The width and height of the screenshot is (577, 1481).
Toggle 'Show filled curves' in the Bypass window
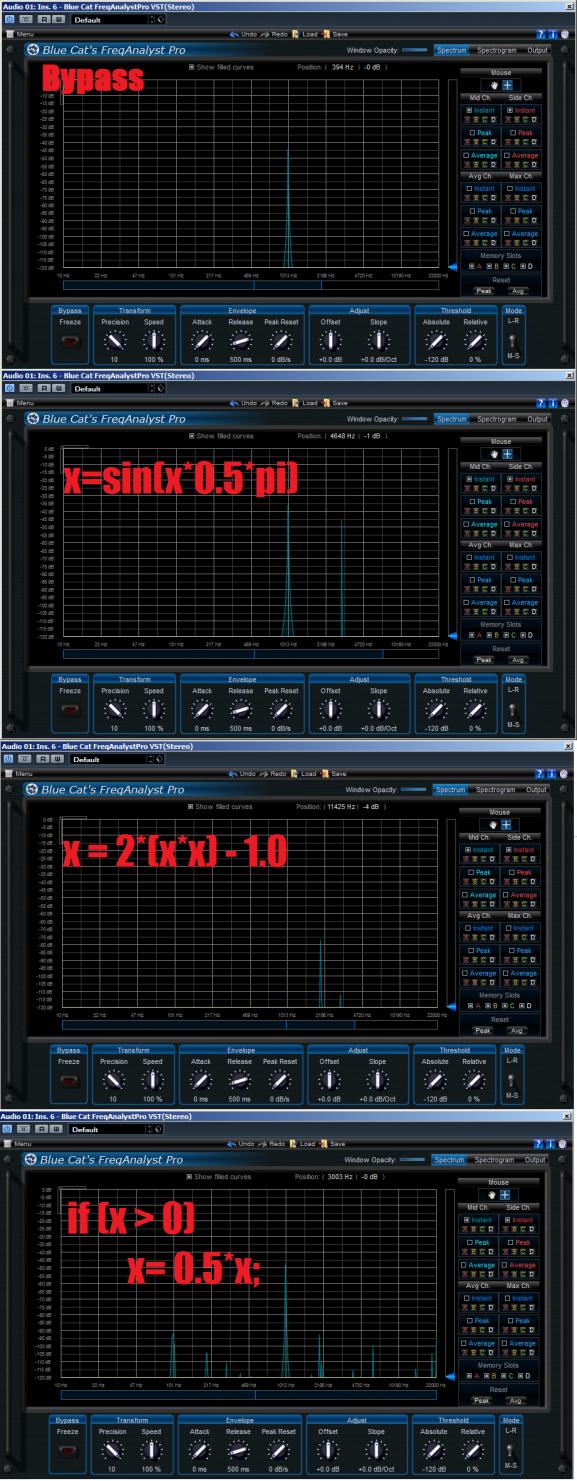[221, 68]
